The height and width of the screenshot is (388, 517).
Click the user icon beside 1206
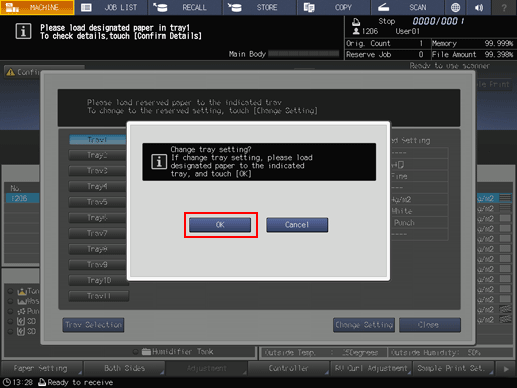pos(356,31)
